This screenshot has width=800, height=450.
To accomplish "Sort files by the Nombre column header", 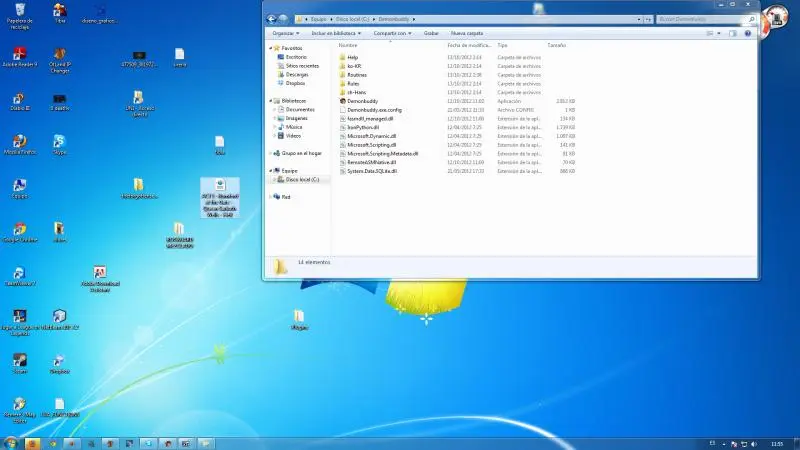I will (348, 45).
